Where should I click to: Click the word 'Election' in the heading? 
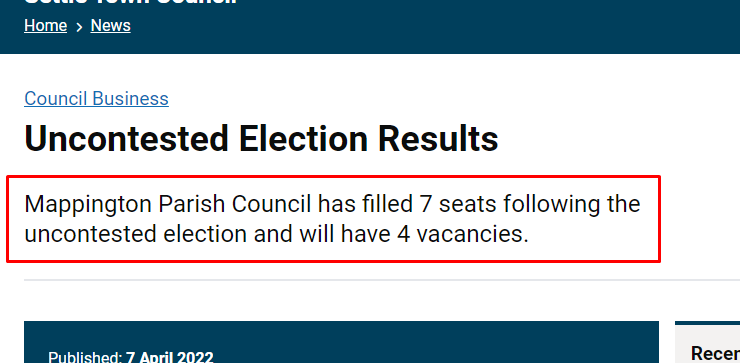pyautogui.click(x=303, y=139)
